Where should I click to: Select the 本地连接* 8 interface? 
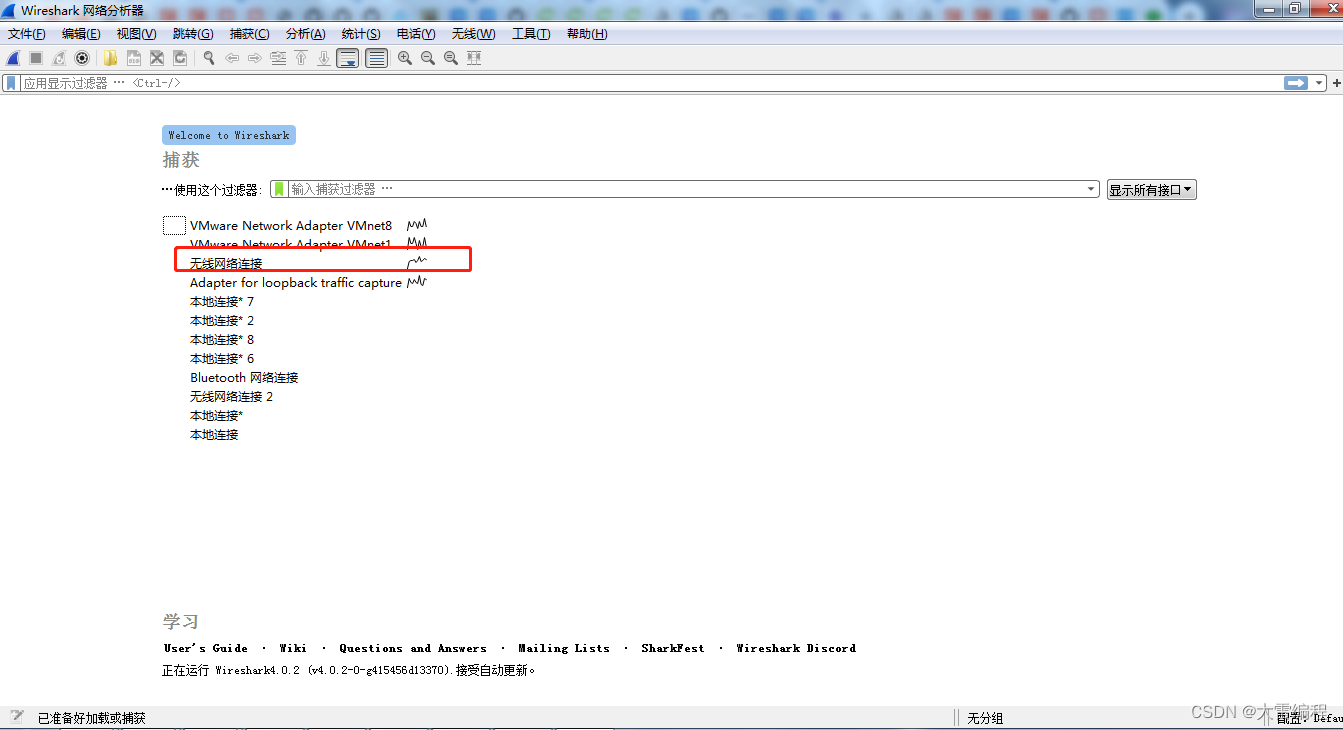(222, 340)
